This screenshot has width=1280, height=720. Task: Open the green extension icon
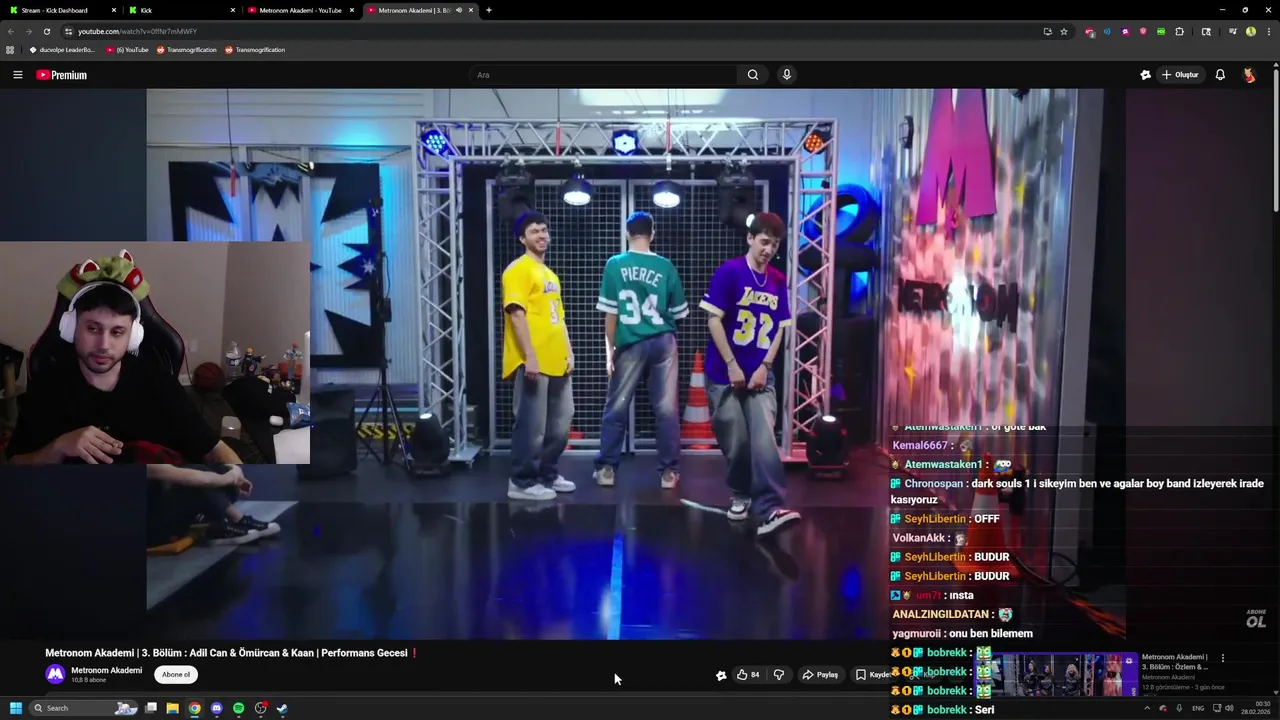(x=1161, y=31)
